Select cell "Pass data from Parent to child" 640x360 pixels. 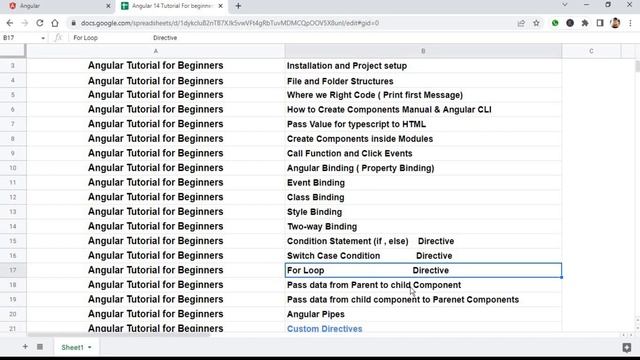coord(423,285)
